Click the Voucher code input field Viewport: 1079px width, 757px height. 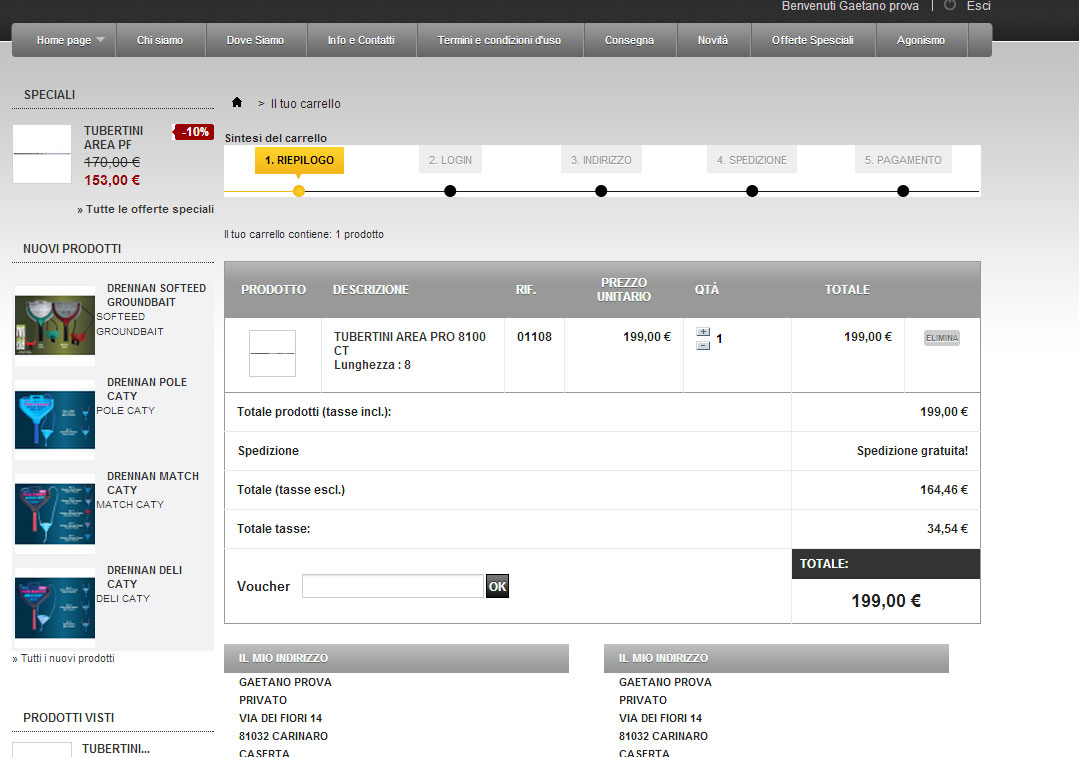393,586
